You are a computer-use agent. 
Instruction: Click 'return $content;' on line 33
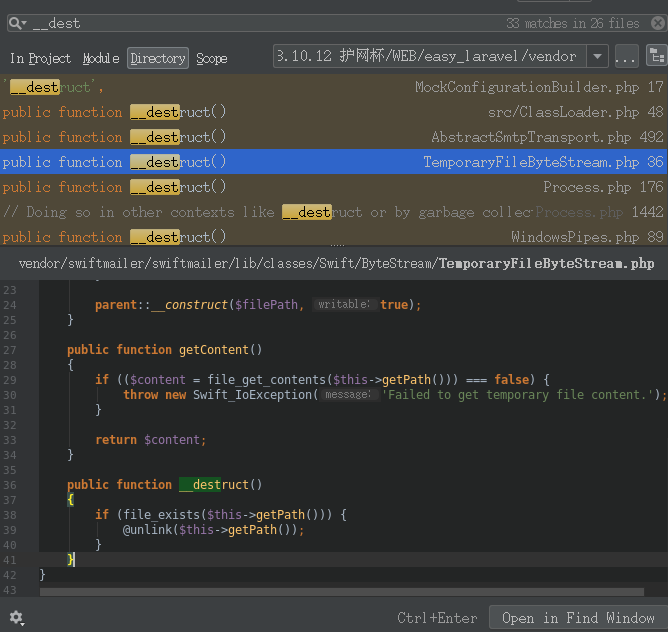pos(150,440)
